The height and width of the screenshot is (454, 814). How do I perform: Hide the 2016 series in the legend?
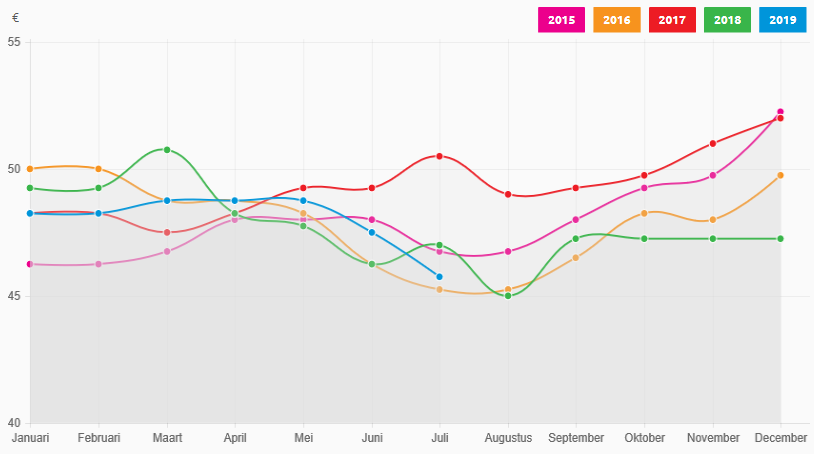(617, 20)
